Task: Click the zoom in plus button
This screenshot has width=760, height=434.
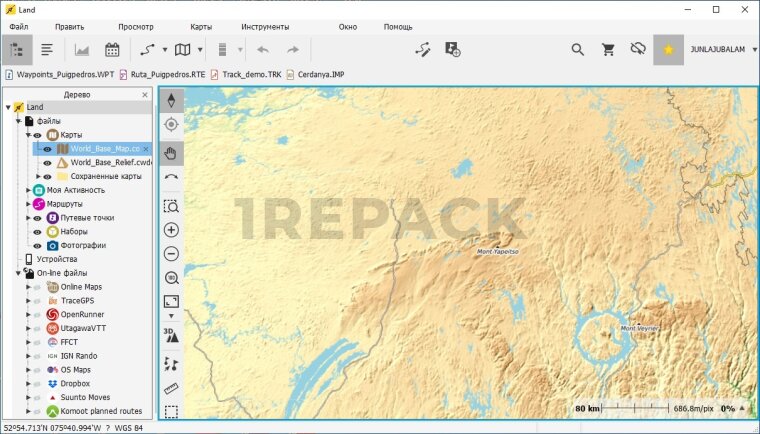Action: tap(171, 230)
